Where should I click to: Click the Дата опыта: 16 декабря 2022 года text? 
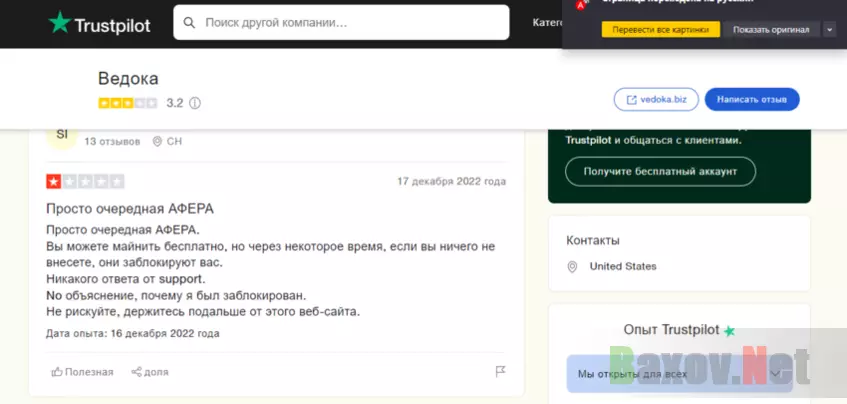(133, 333)
